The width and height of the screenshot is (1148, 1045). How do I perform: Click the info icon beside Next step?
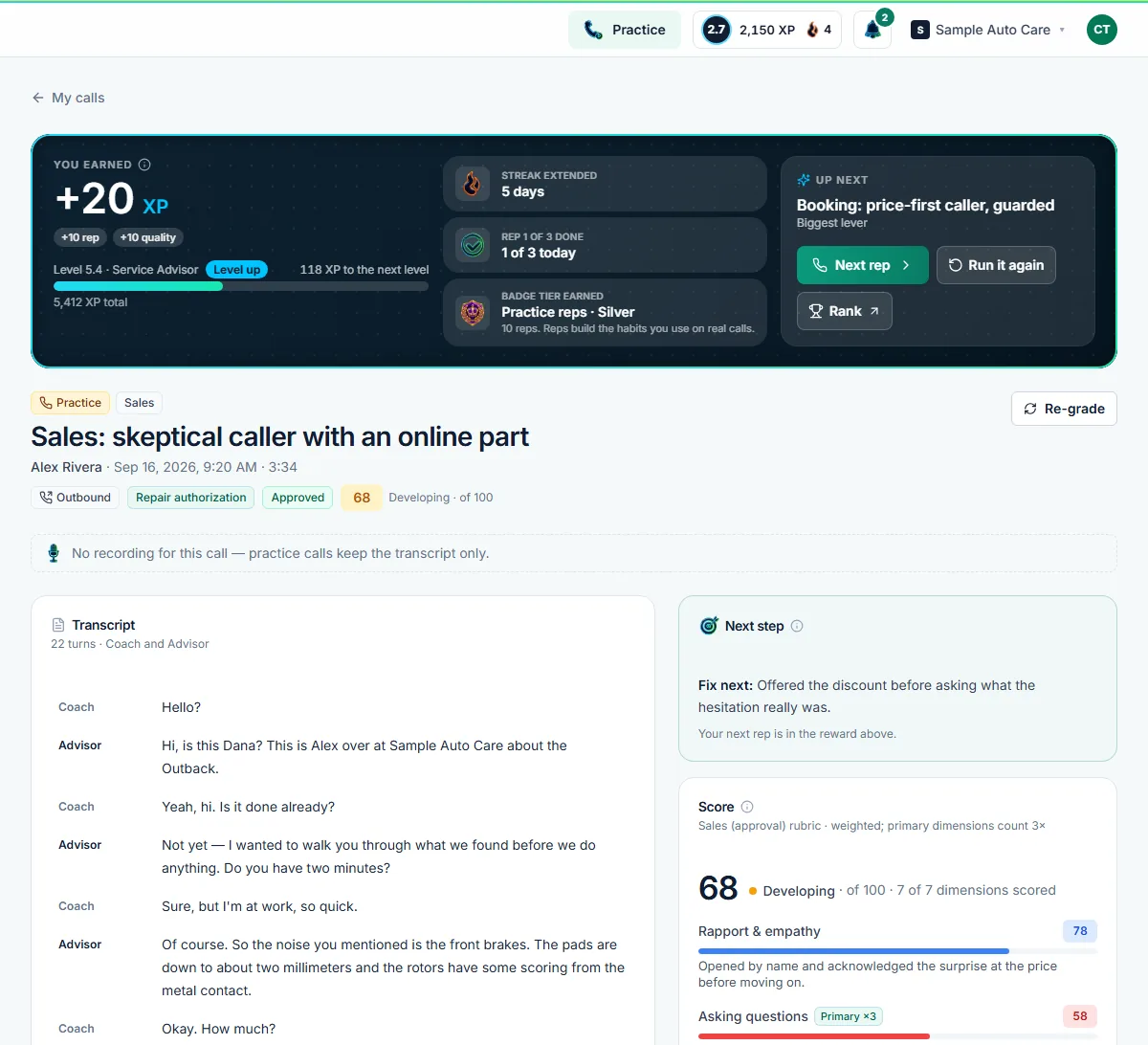[797, 626]
